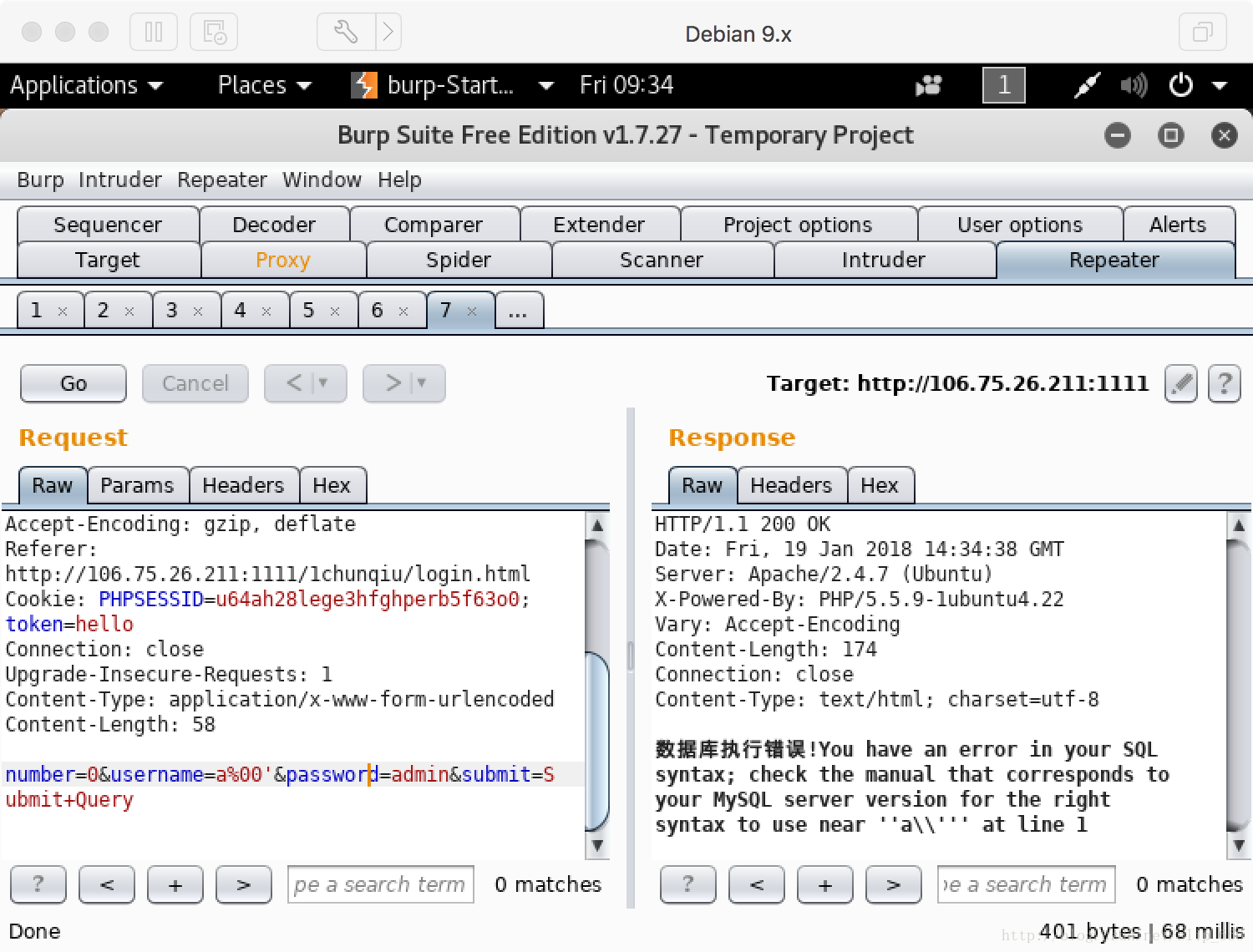Go to previous request in history

294,383
